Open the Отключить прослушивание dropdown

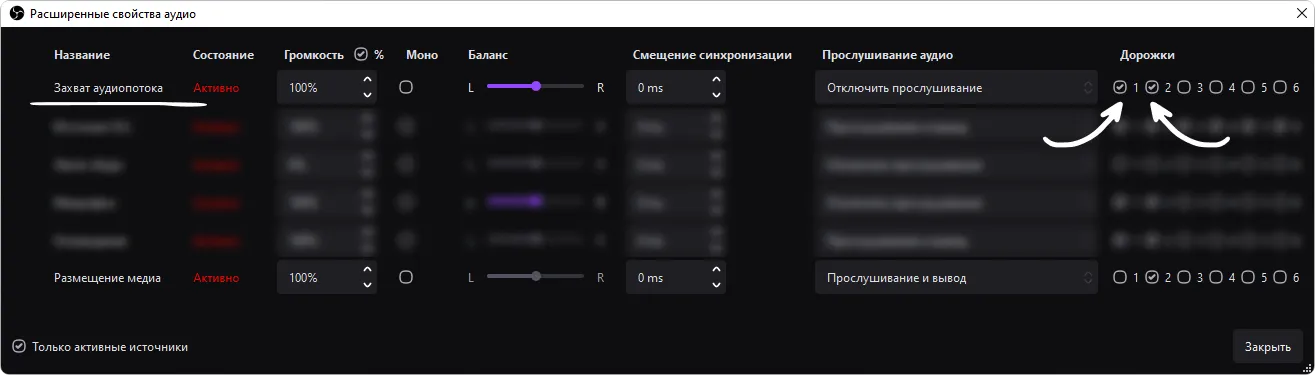[956, 87]
